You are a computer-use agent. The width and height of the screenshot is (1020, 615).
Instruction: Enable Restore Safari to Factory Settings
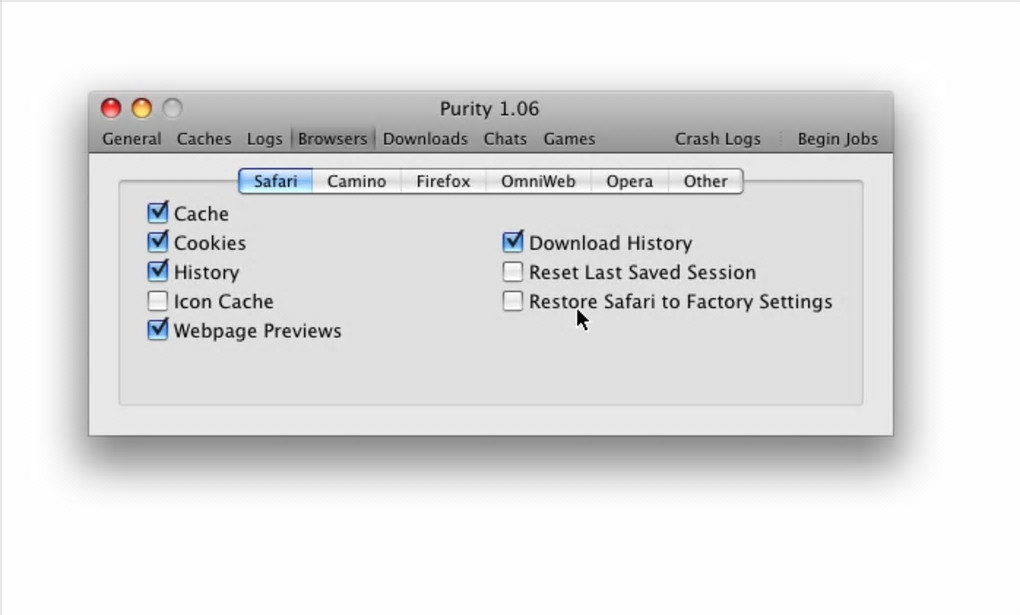[513, 301]
